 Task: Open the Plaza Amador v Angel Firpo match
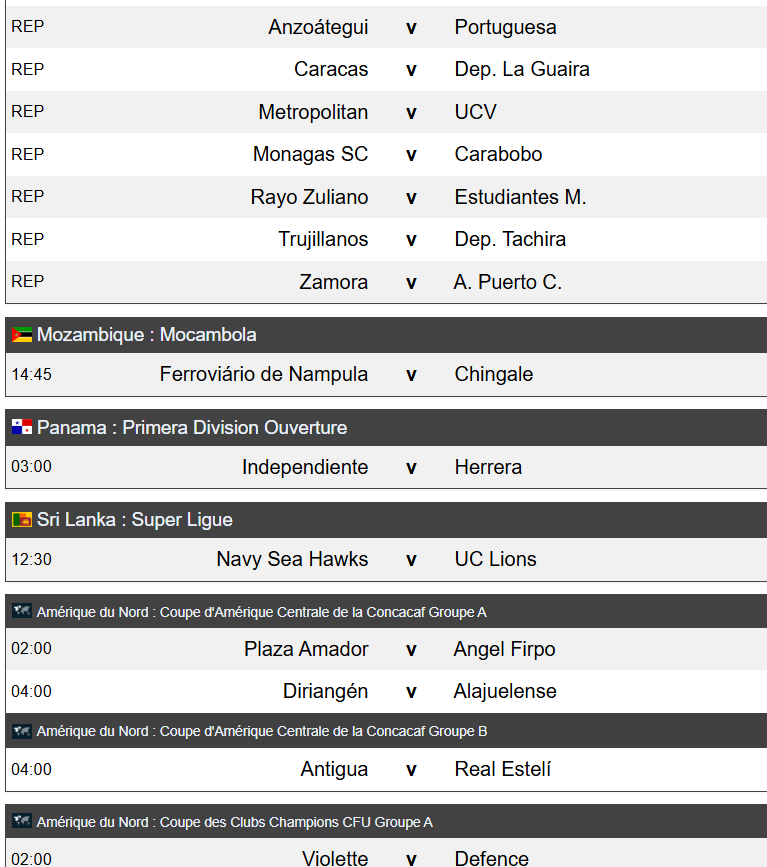click(x=386, y=649)
